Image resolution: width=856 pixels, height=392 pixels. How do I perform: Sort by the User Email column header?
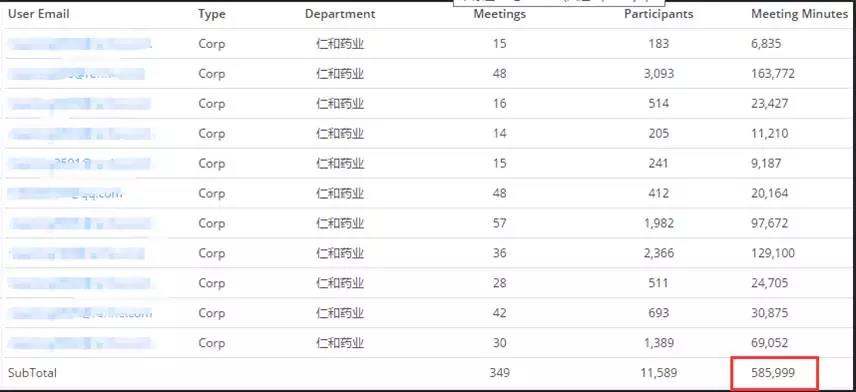(x=38, y=14)
